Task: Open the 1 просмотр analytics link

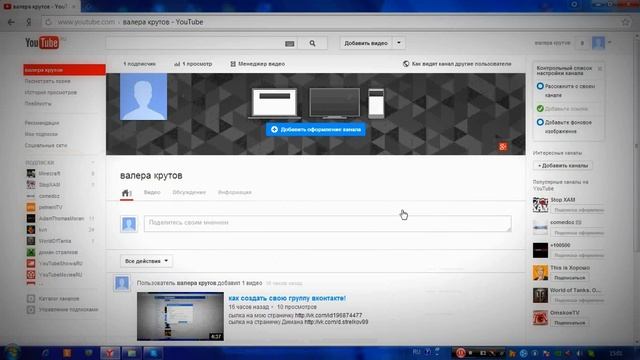Action: click(193, 64)
